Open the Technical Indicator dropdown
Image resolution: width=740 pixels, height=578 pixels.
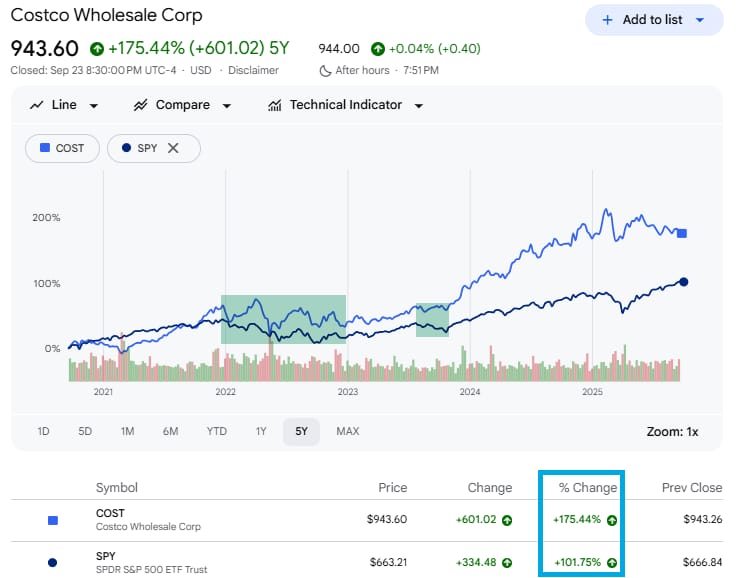pos(418,106)
